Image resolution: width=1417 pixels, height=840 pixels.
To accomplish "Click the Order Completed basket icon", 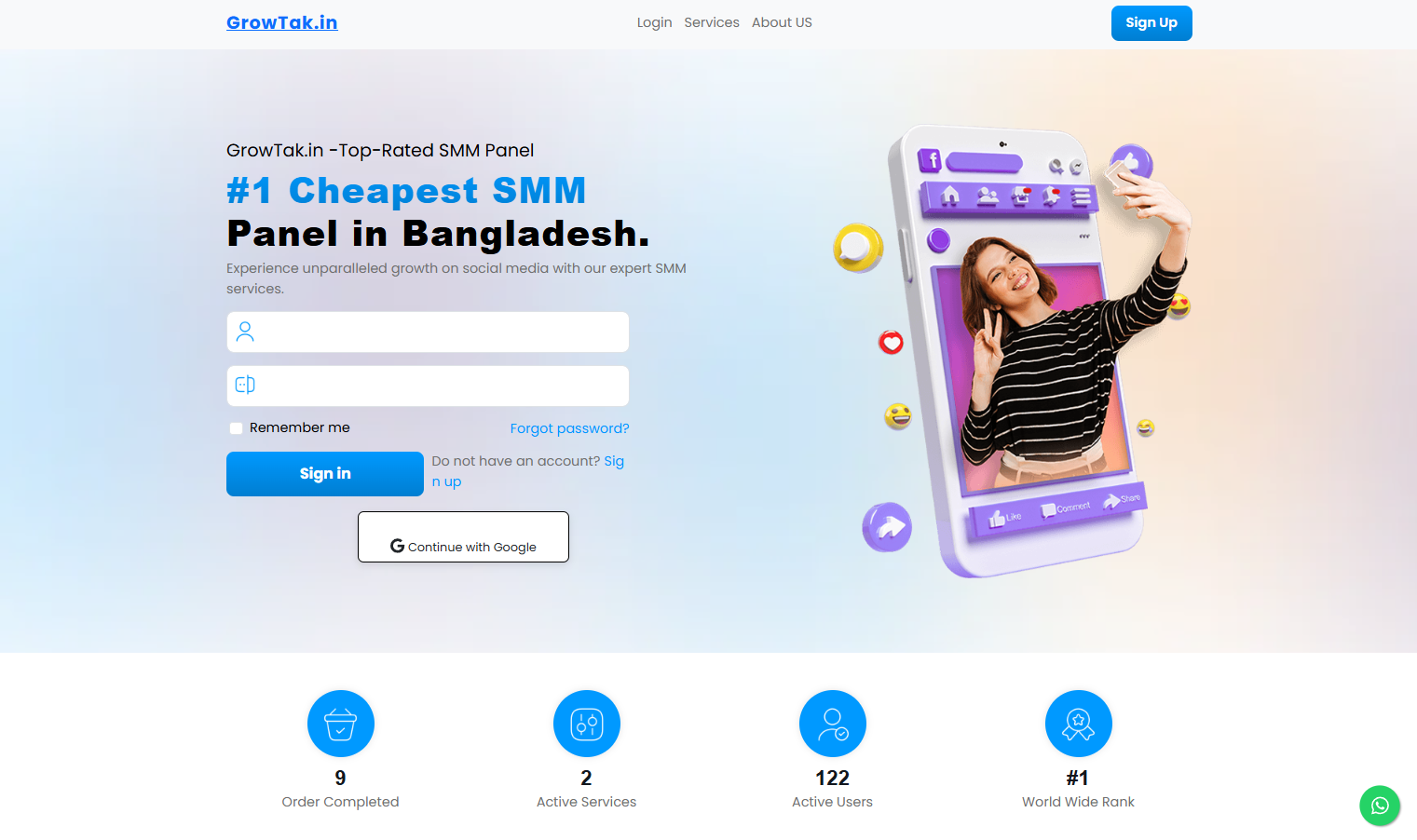I will (x=341, y=724).
